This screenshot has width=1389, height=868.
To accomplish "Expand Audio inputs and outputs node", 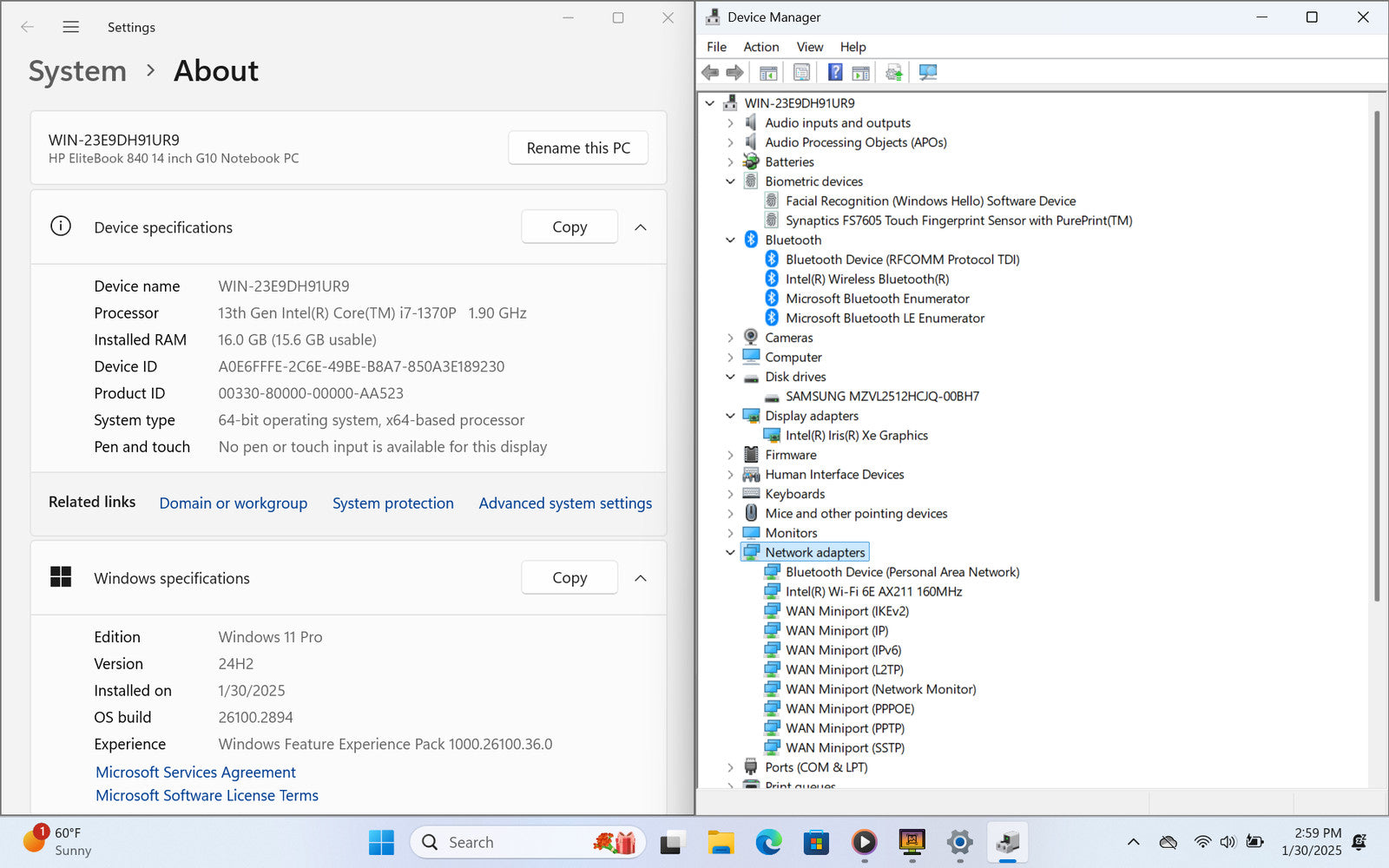I will pos(730,123).
